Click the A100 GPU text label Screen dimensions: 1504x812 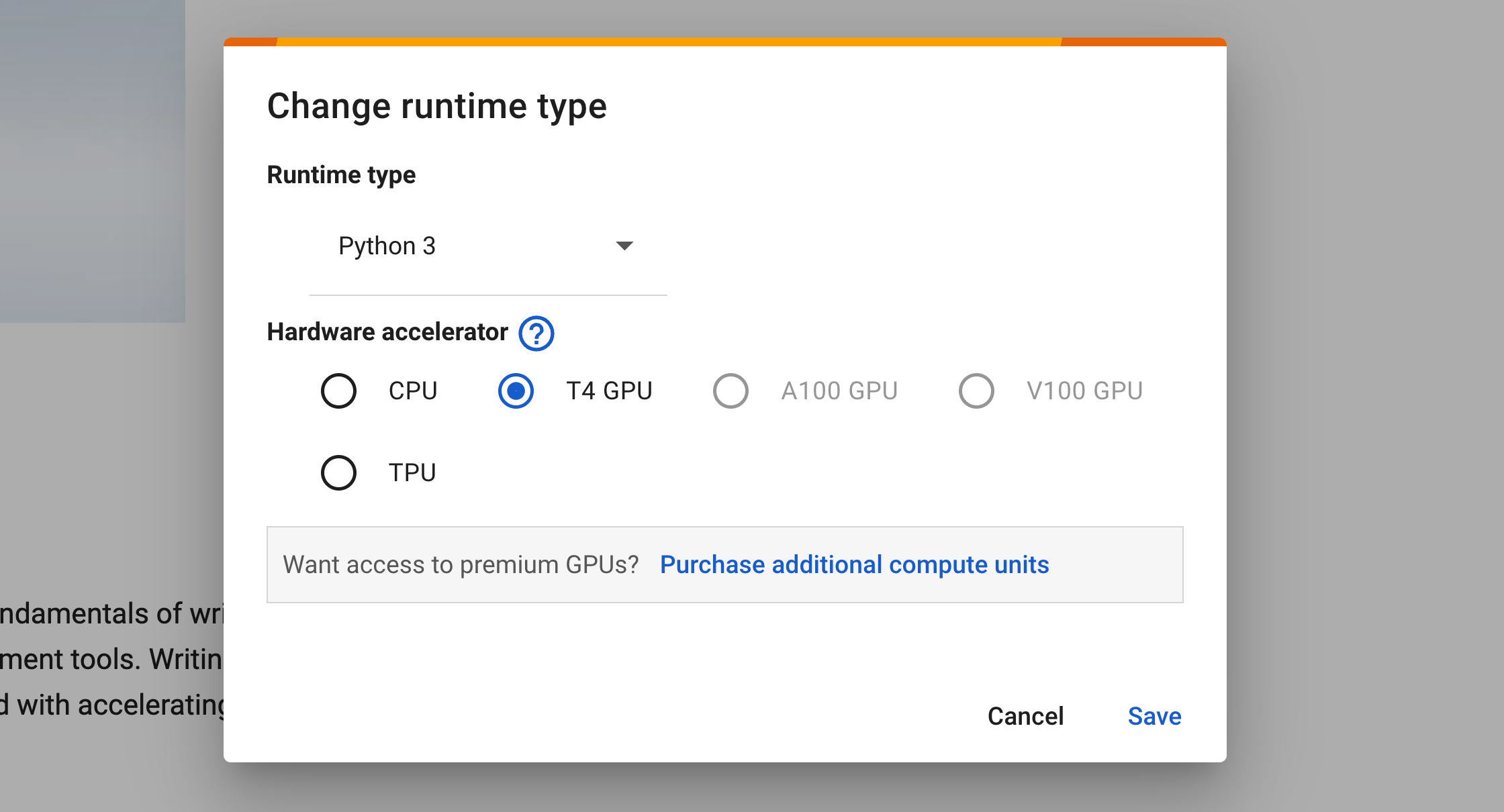(x=839, y=391)
